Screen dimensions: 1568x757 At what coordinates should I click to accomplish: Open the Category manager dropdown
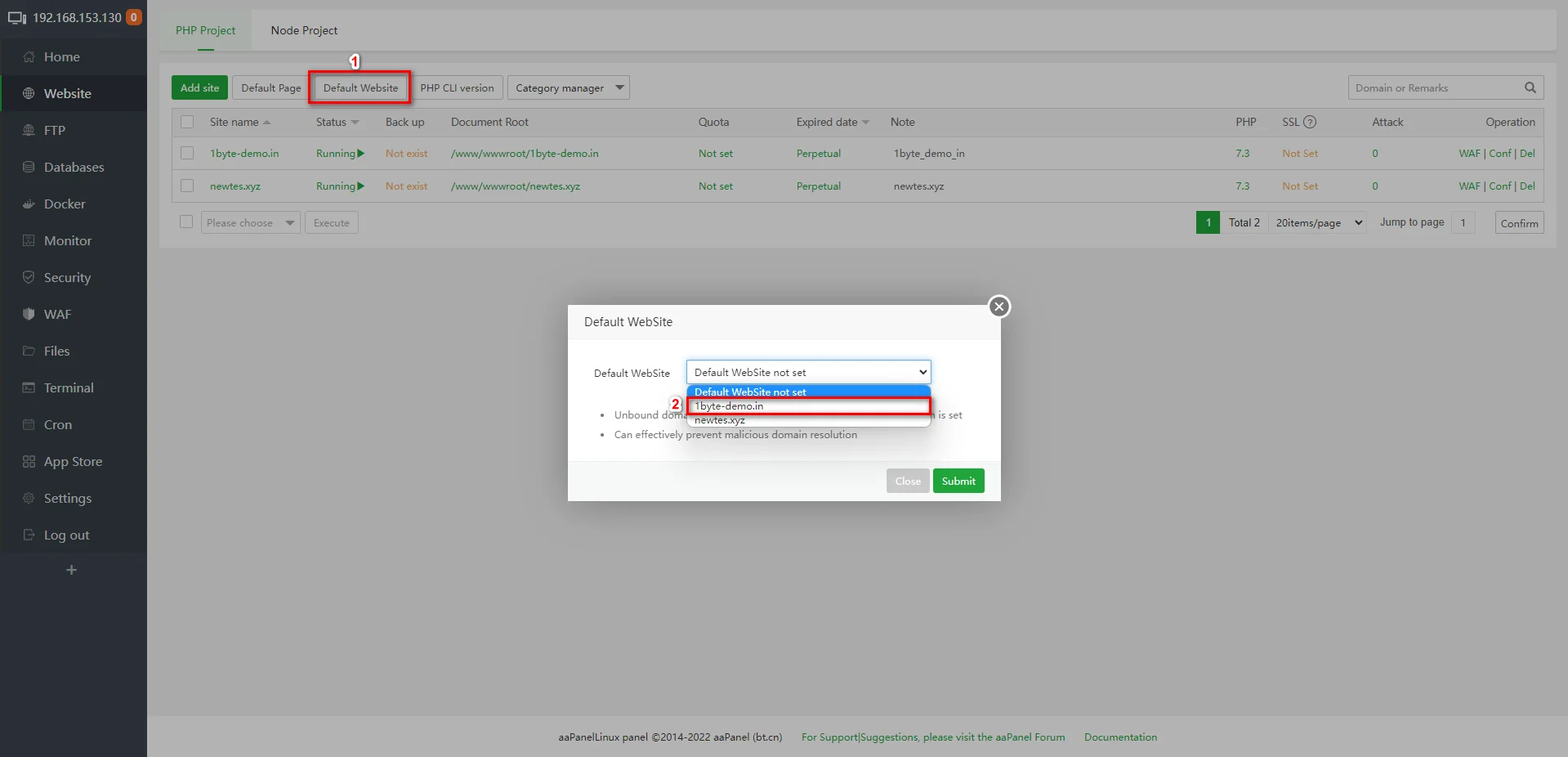tap(568, 87)
